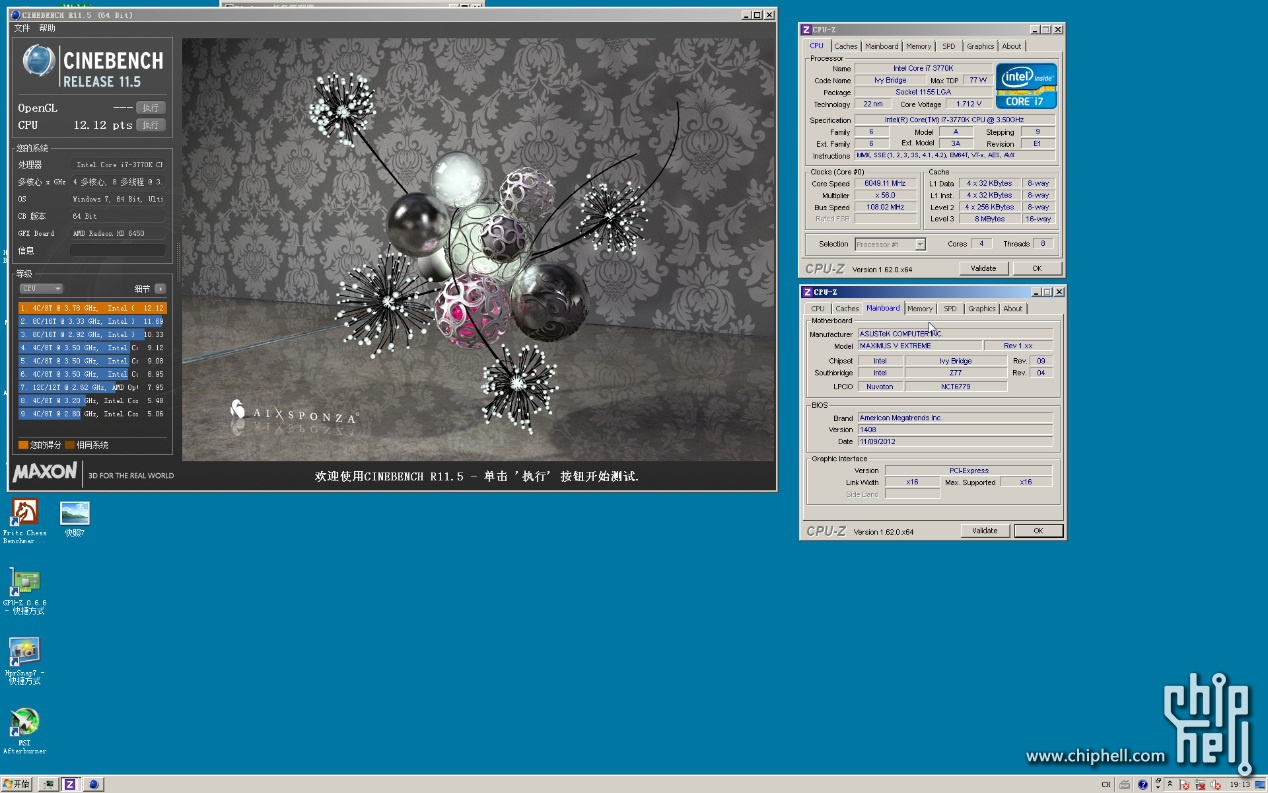
Task: Switch to the CPU-Z taskbar button
Action: pyautogui.click(x=70, y=784)
